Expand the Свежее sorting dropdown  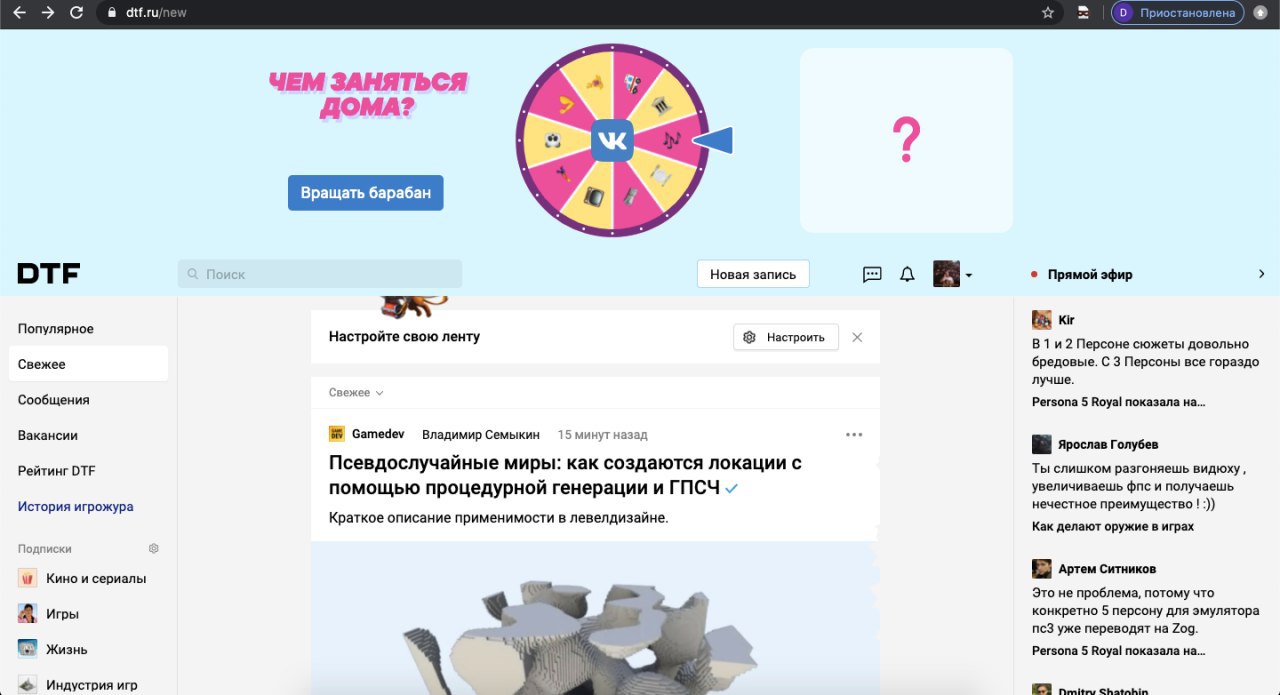pyautogui.click(x=356, y=393)
